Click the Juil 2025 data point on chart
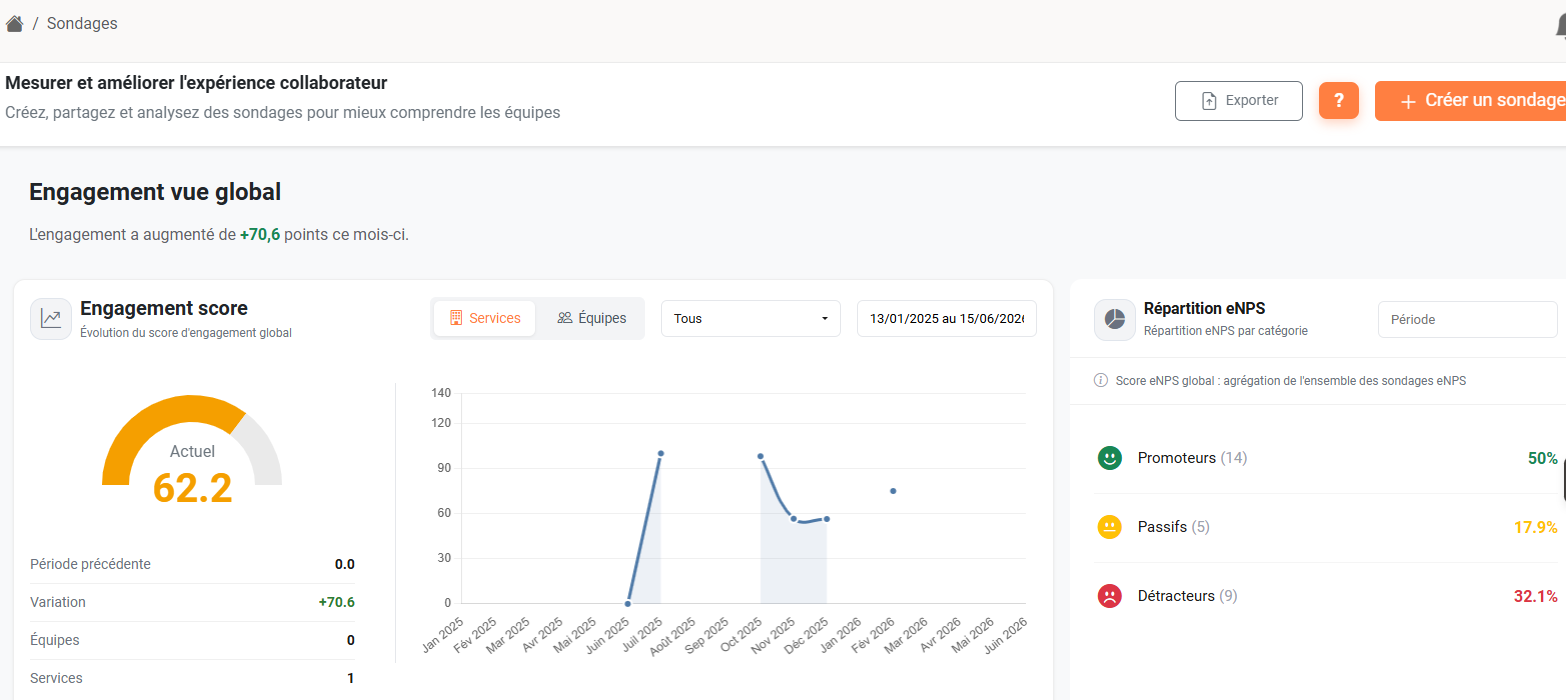The image size is (1566, 700). (x=661, y=453)
